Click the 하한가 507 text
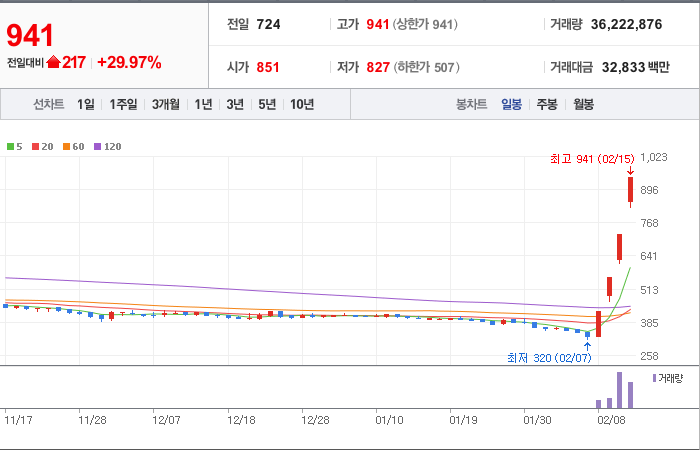The width and height of the screenshot is (700, 450). click(x=426, y=67)
